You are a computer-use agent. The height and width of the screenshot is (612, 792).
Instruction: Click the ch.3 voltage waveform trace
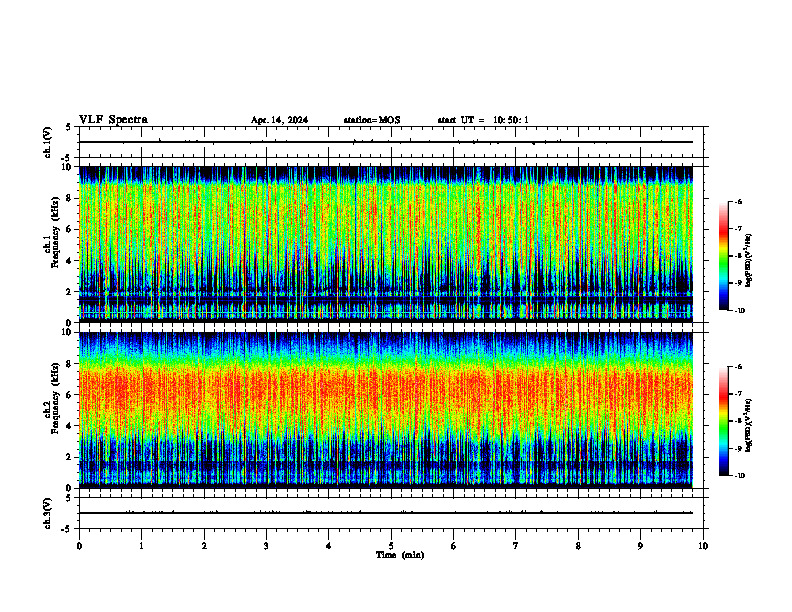click(386, 513)
